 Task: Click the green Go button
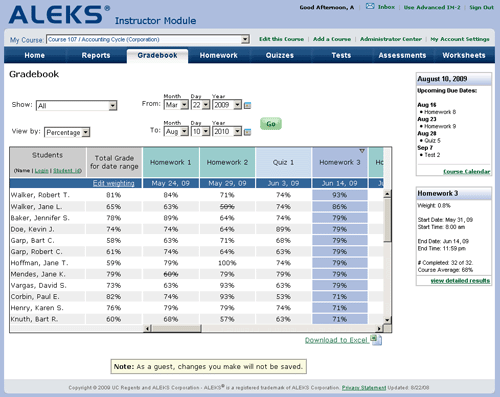point(271,124)
